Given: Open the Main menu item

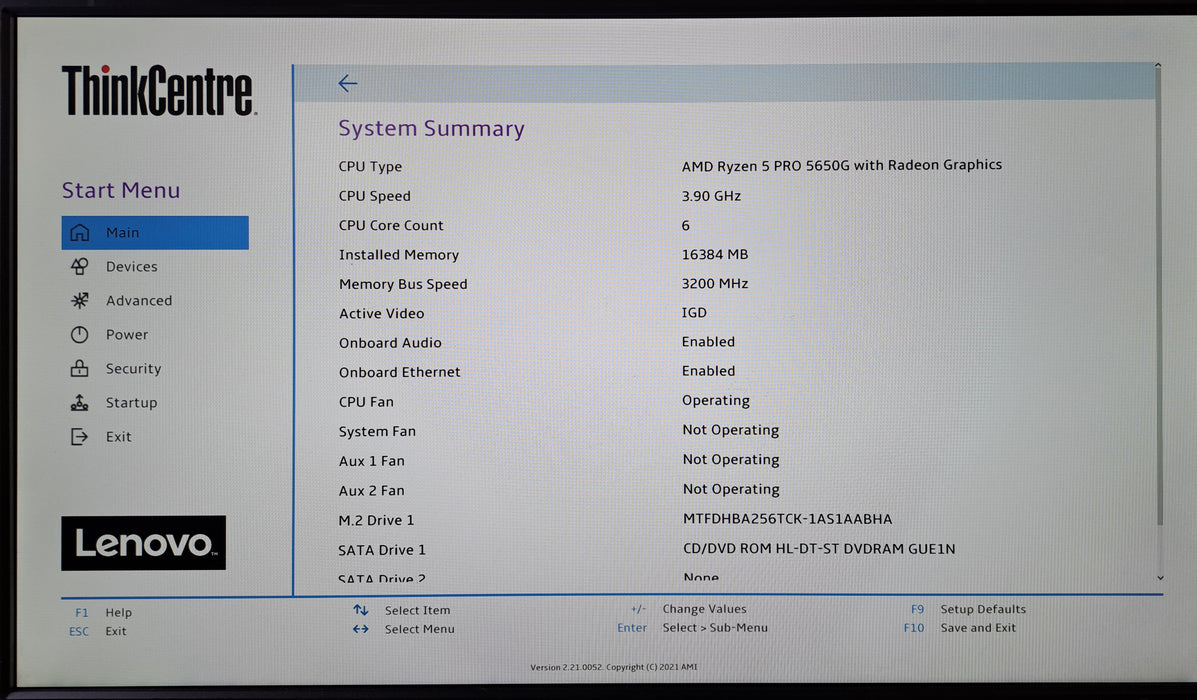Looking at the screenshot, I should (155, 233).
